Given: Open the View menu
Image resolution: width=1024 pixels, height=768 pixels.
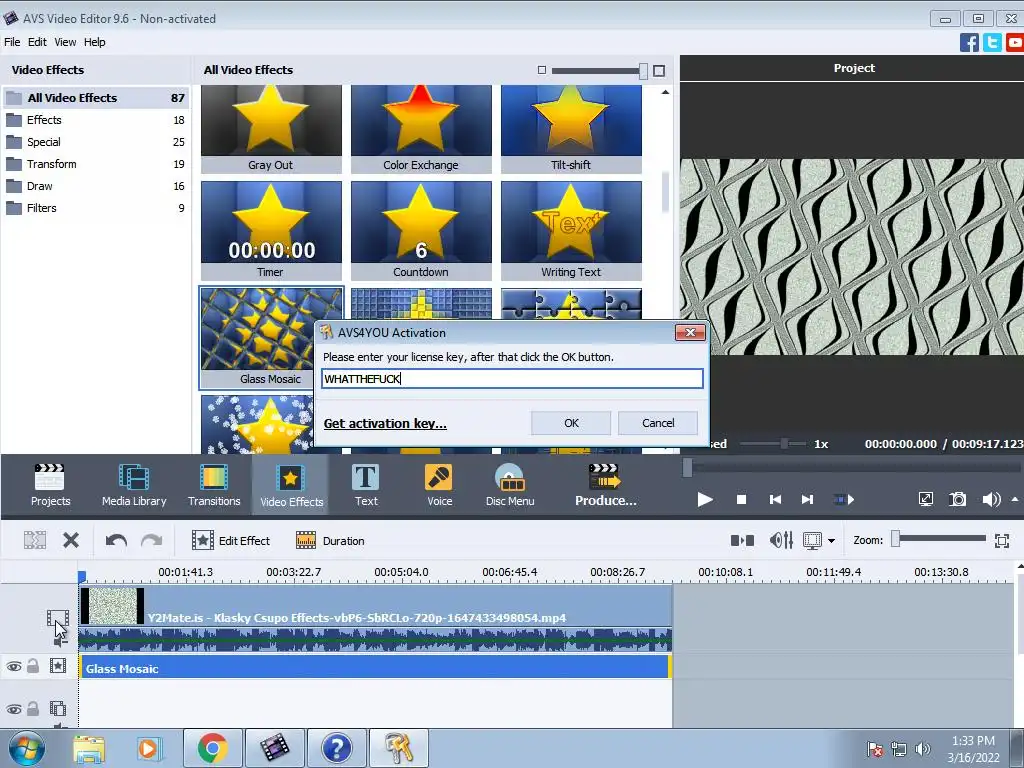Looking at the screenshot, I should [65, 42].
